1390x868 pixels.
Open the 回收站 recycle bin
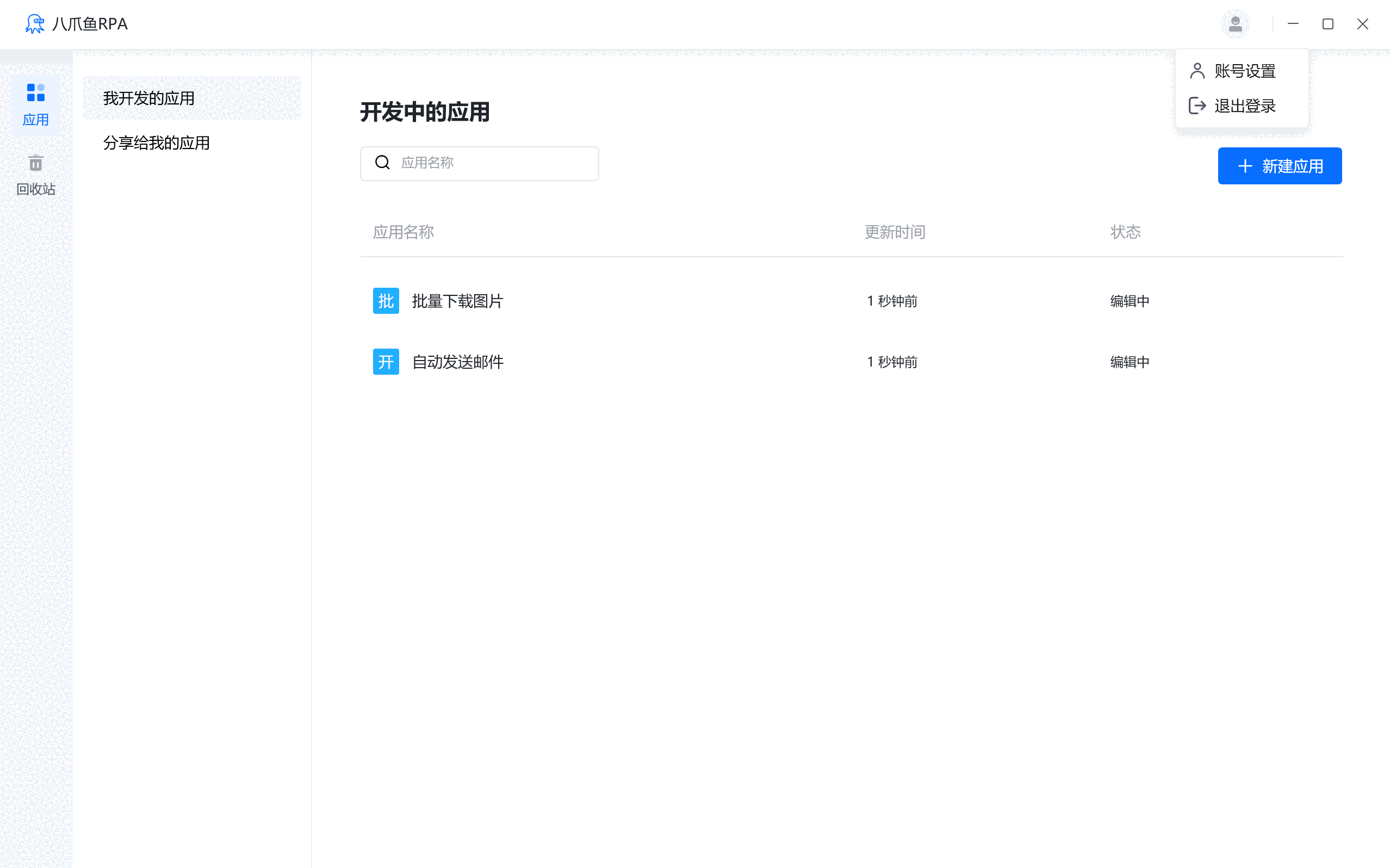(35, 173)
